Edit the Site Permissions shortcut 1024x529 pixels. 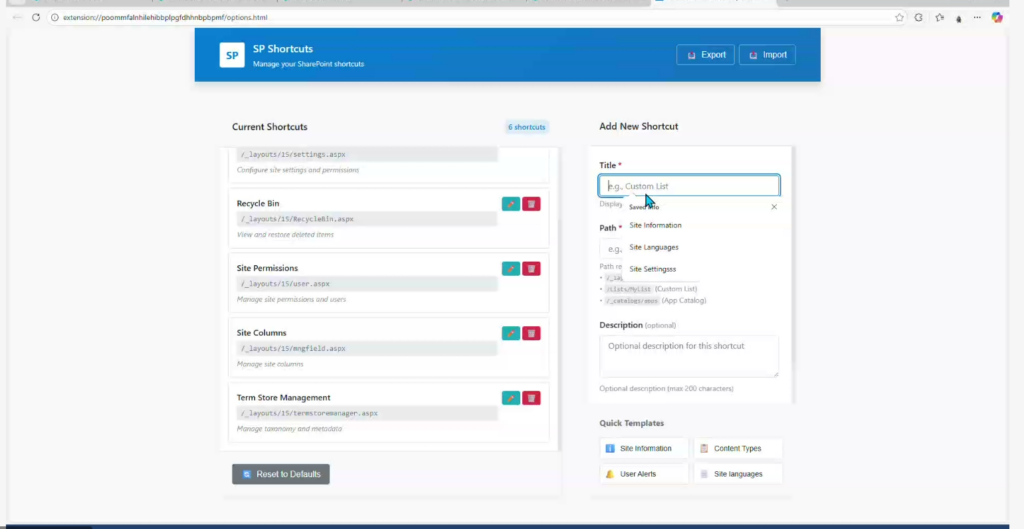tap(510, 268)
